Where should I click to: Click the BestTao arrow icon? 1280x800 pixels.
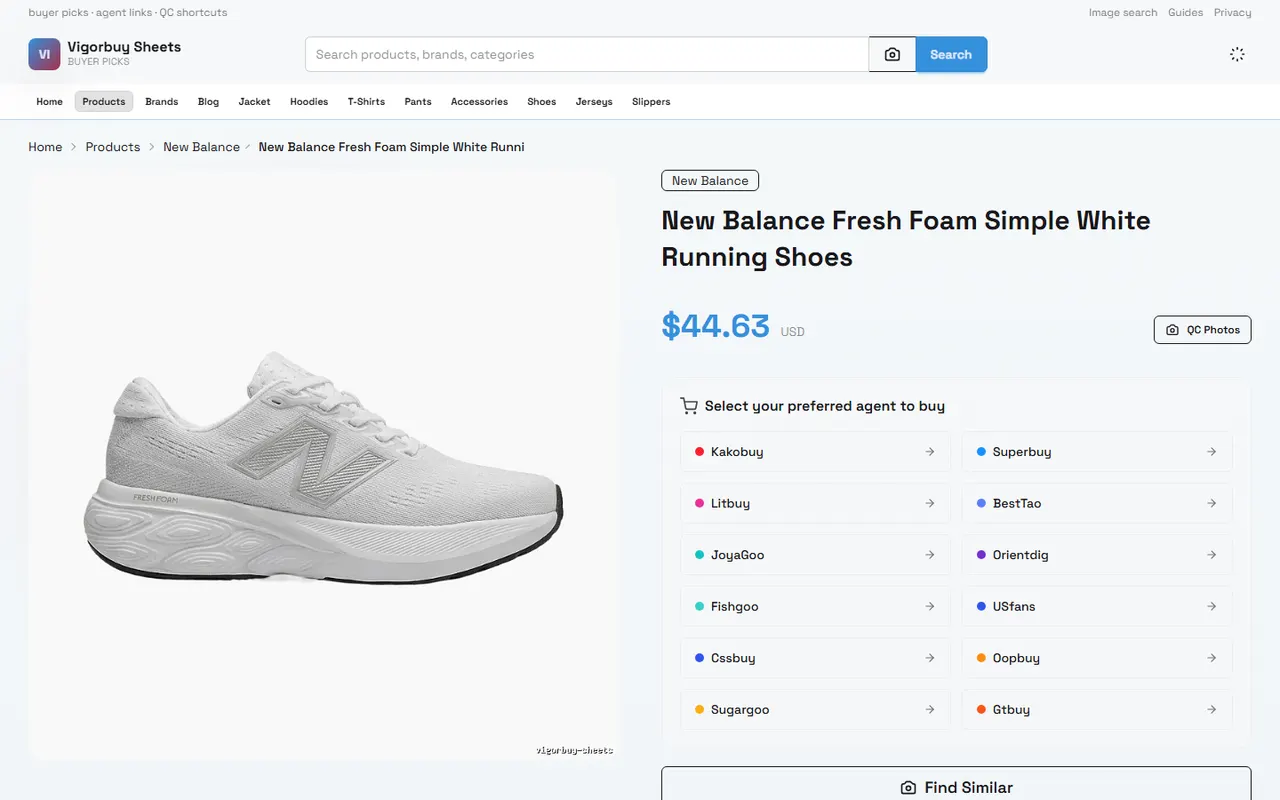point(1212,503)
